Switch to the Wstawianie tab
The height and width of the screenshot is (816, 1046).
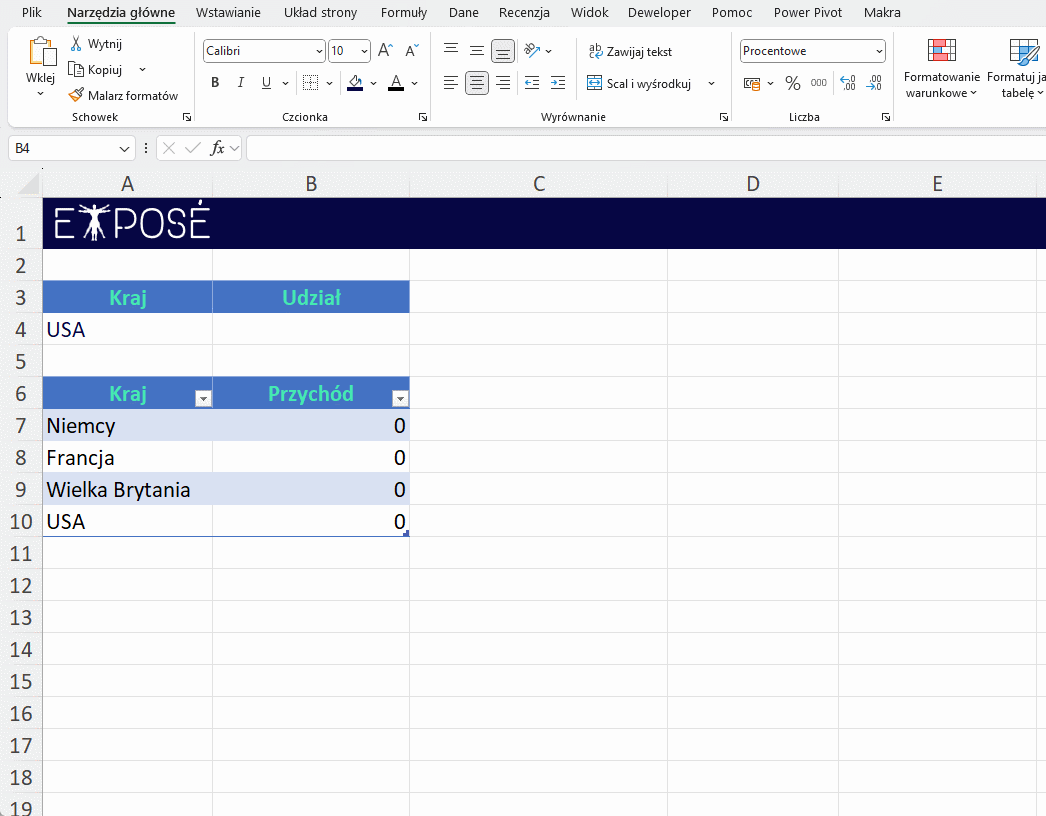[x=228, y=12]
